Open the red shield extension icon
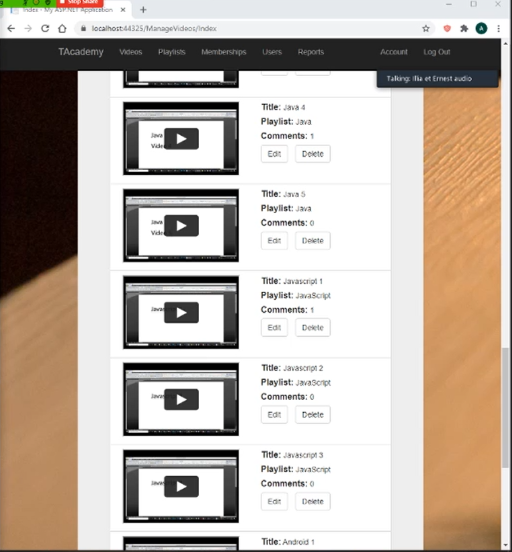 [447, 29]
